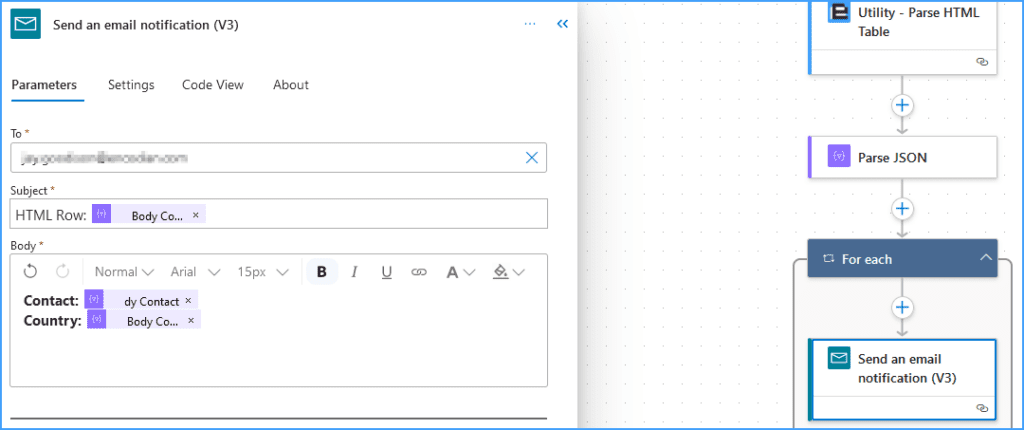Click the Subject input field

pos(279,214)
